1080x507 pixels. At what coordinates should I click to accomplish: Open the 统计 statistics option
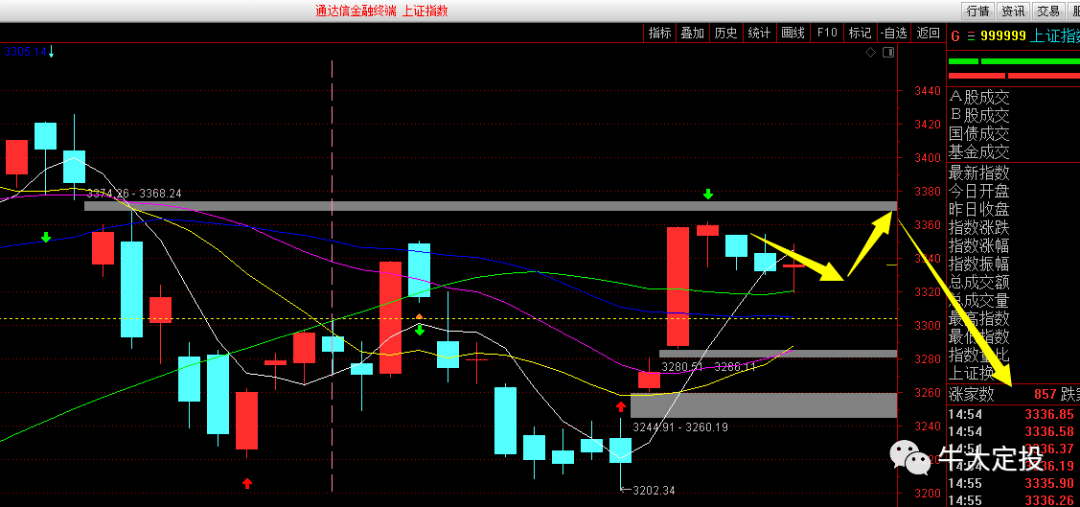(759, 32)
